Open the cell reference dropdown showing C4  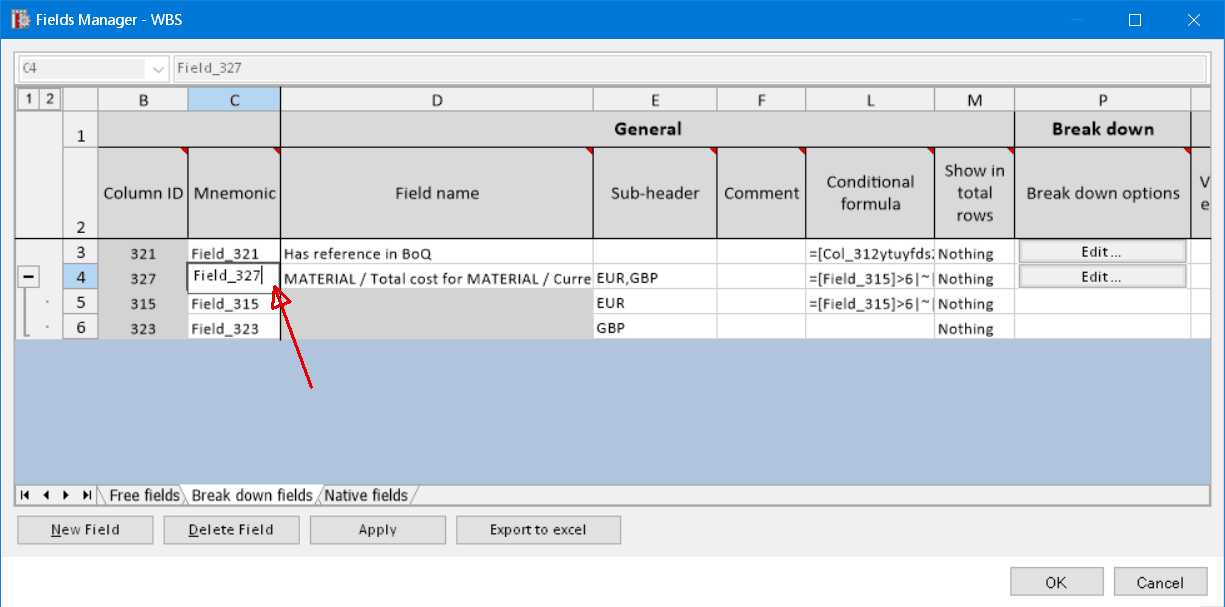pos(158,69)
